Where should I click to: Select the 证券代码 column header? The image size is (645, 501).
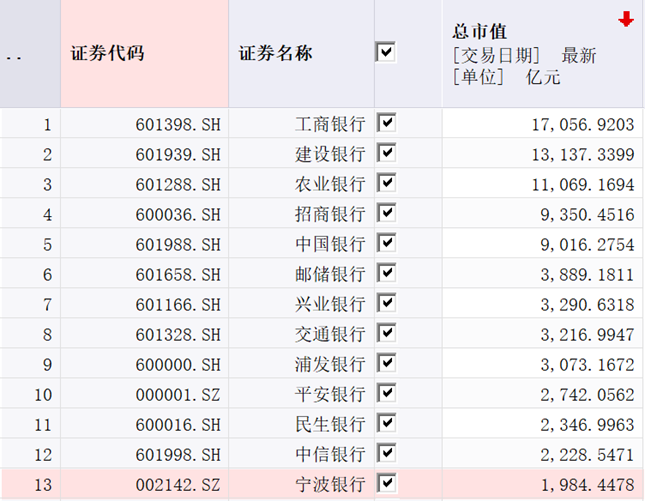tap(144, 53)
